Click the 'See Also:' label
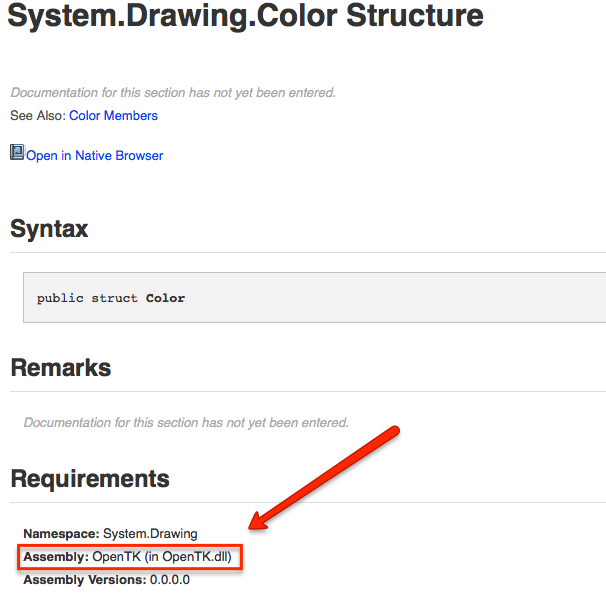Screen dimensions: 606x600 pyautogui.click(x=38, y=116)
